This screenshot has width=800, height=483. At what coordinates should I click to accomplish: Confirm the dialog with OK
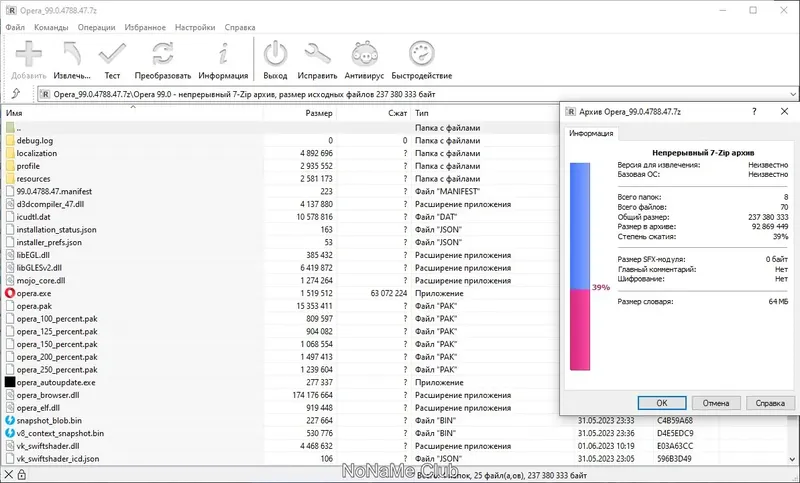click(x=662, y=403)
